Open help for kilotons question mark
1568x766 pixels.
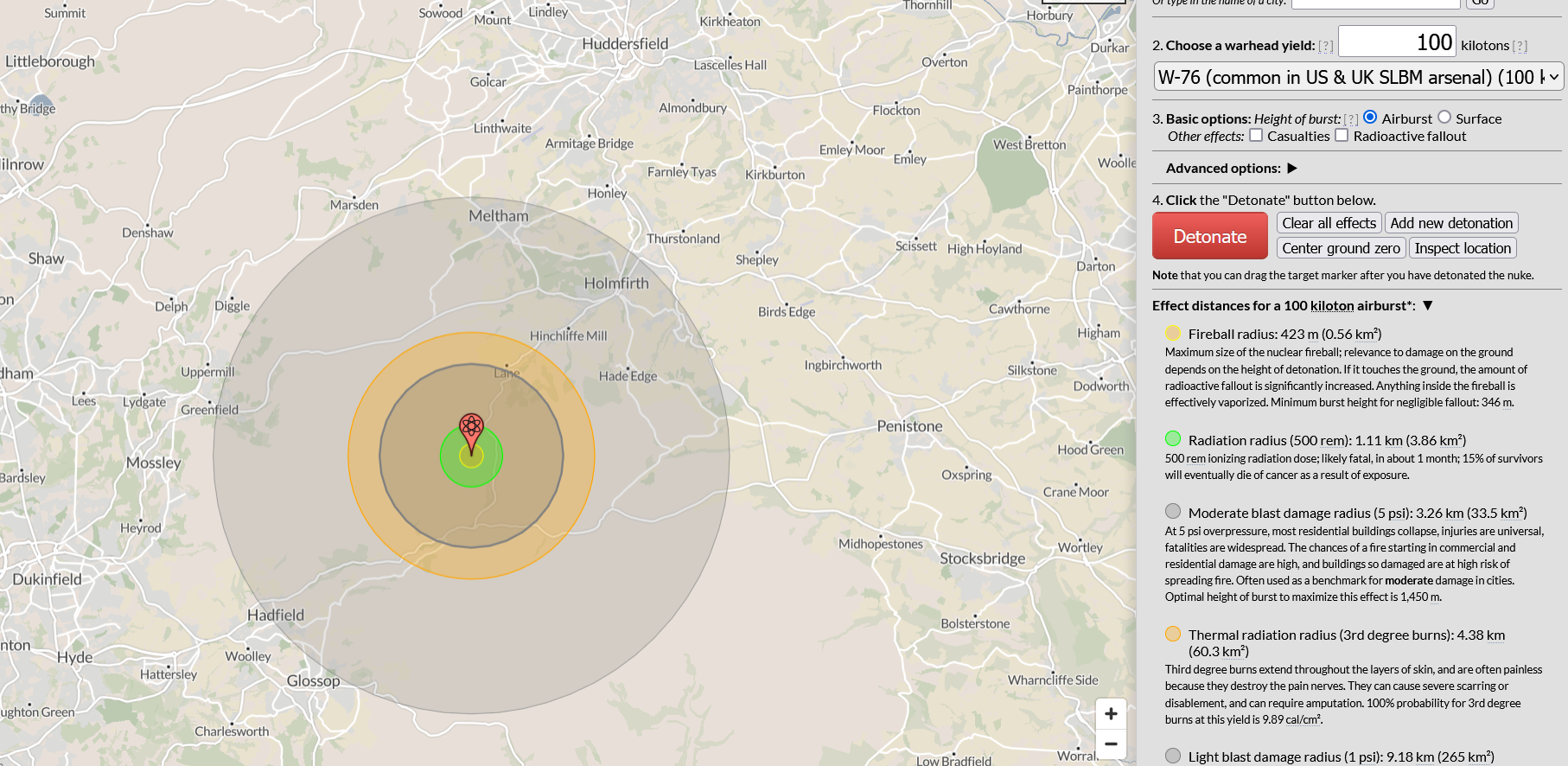(x=1520, y=47)
